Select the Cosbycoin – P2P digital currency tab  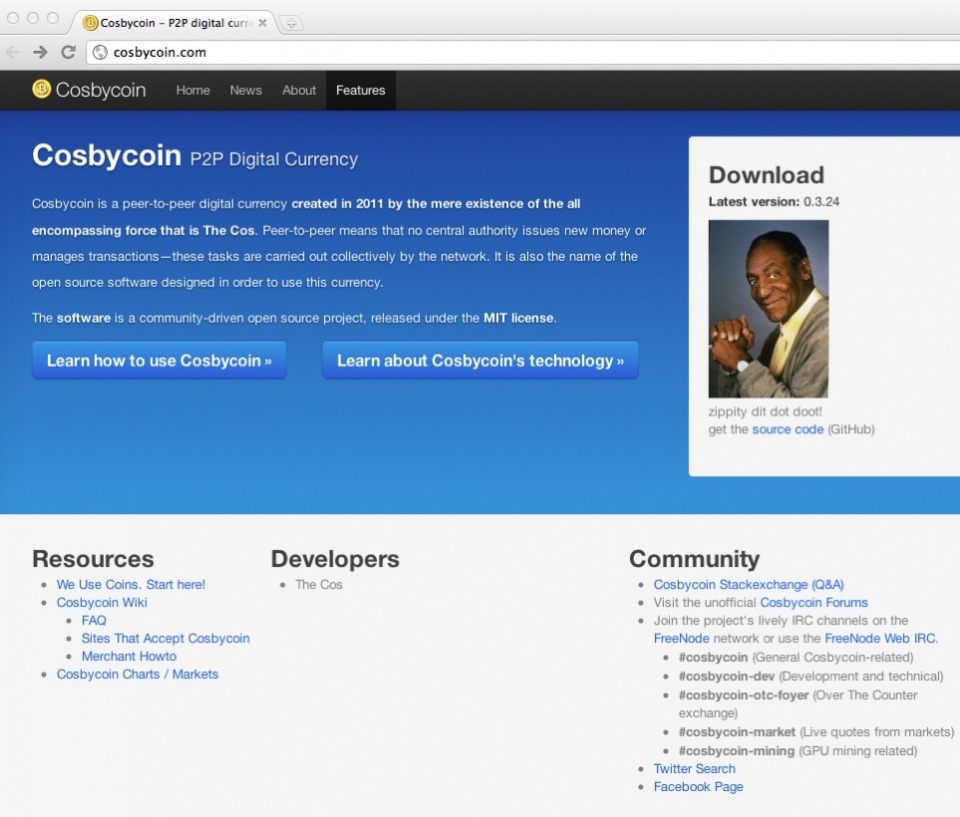click(x=176, y=23)
